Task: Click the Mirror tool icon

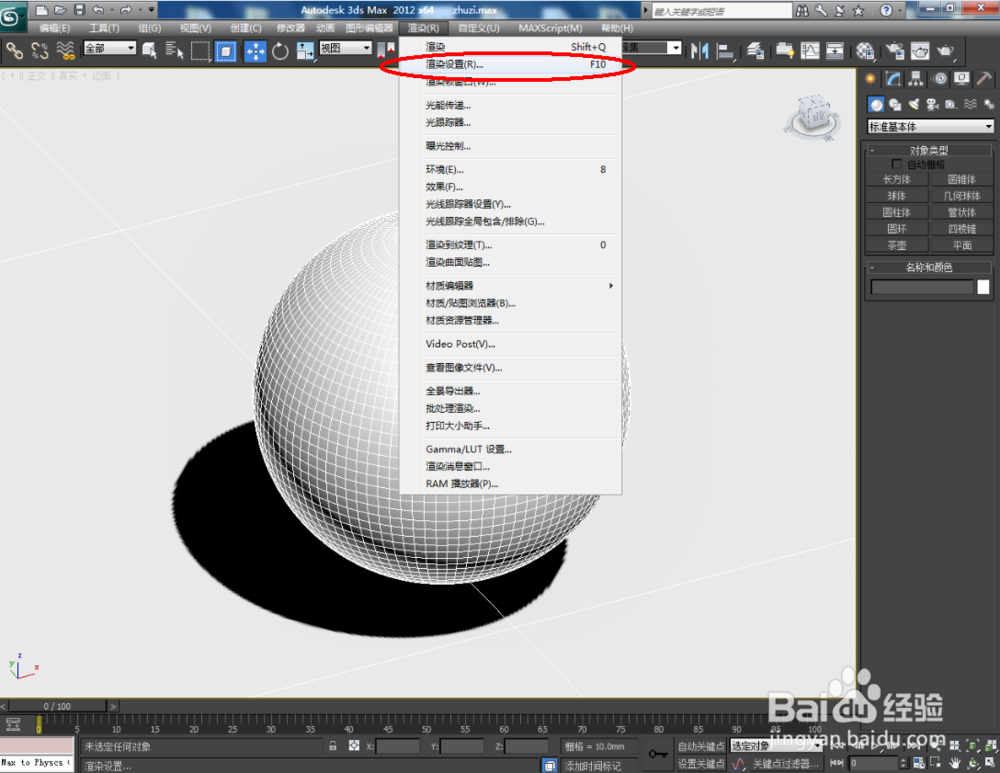Action: click(x=700, y=50)
